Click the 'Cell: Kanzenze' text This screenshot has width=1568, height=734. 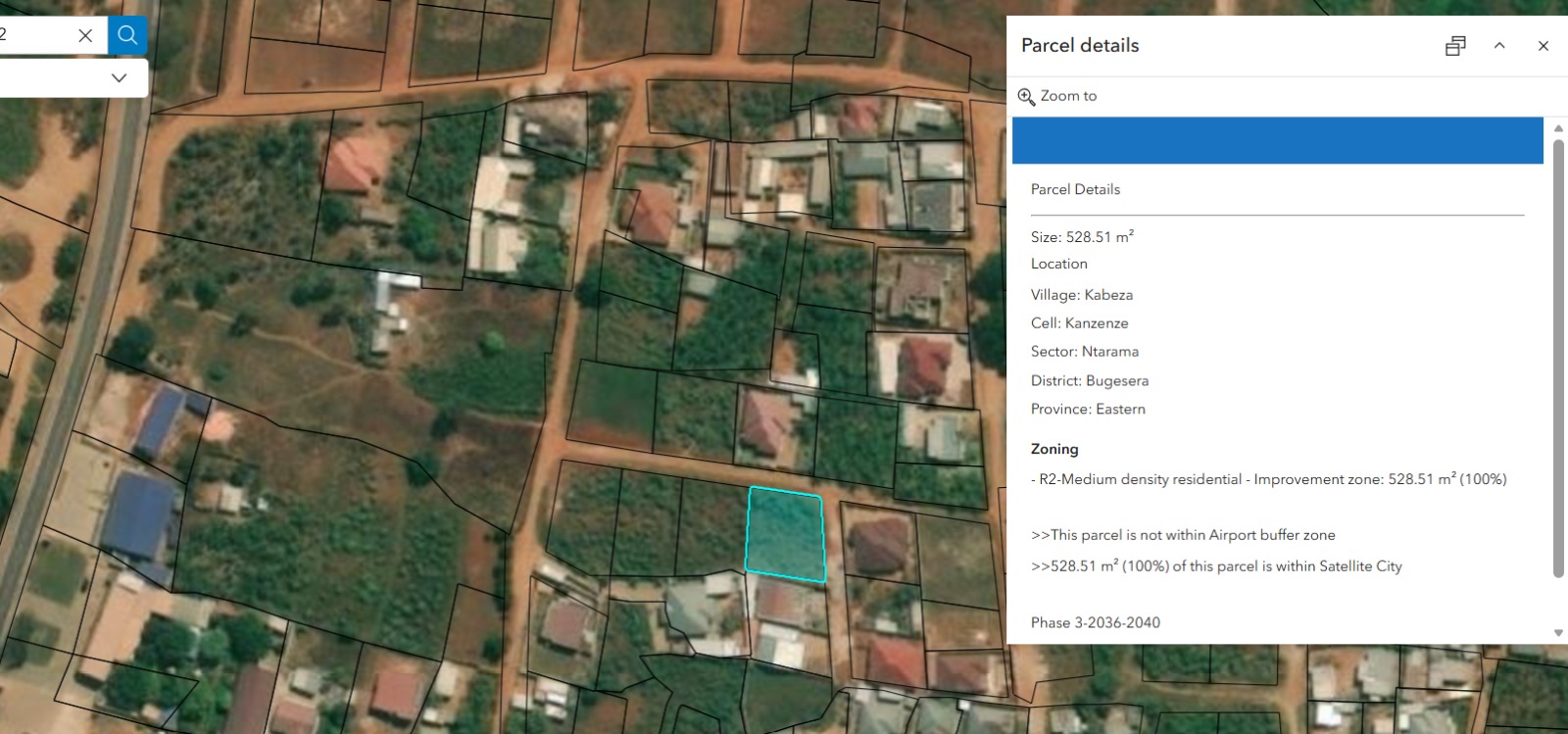click(x=1079, y=323)
